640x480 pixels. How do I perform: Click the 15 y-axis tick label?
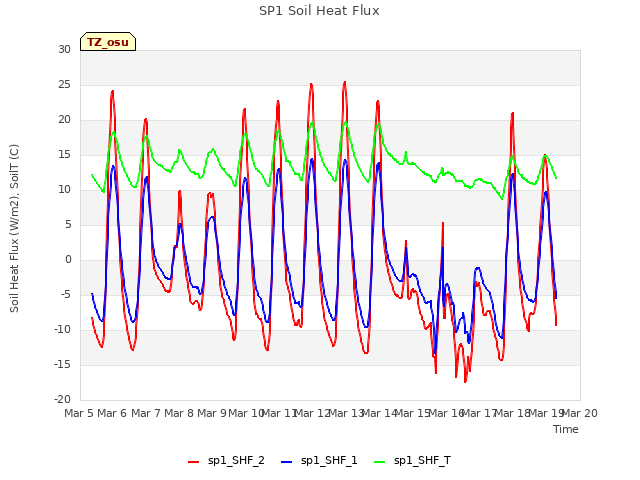coord(64,155)
